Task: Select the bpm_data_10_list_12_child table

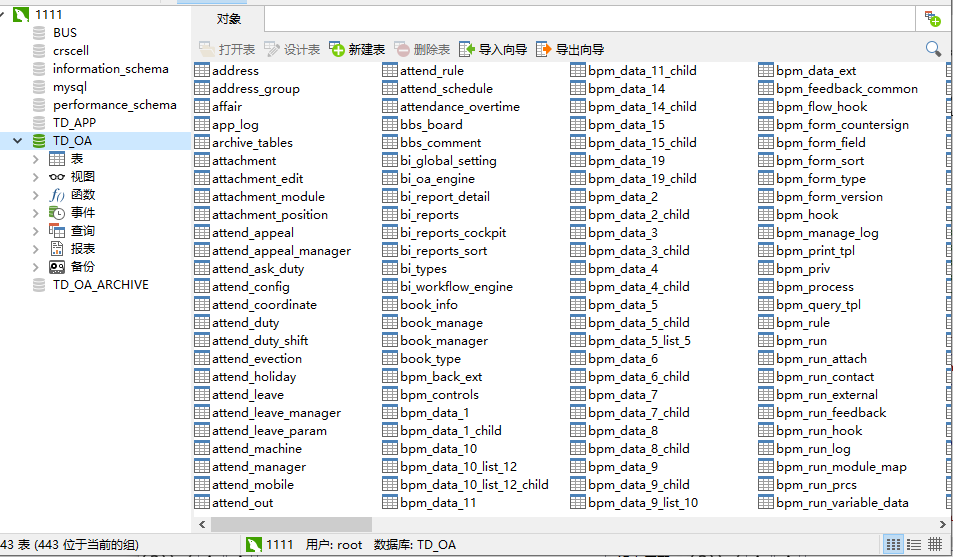Action: (x=474, y=485)
